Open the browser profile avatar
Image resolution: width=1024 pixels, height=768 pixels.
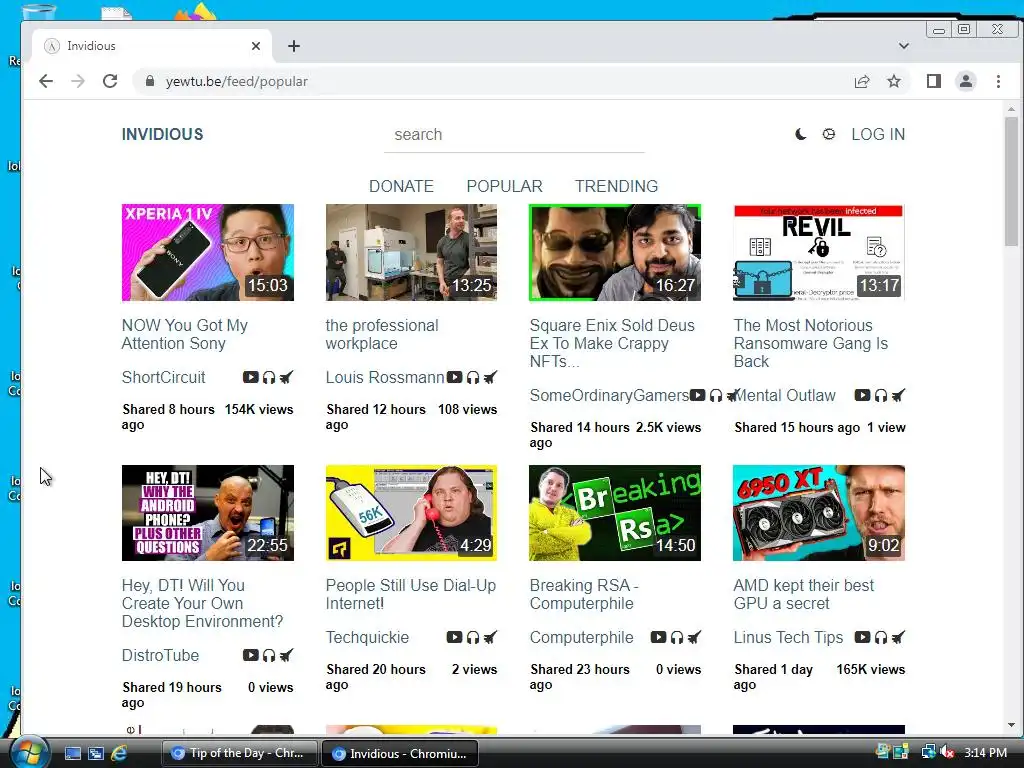(966, 81)
